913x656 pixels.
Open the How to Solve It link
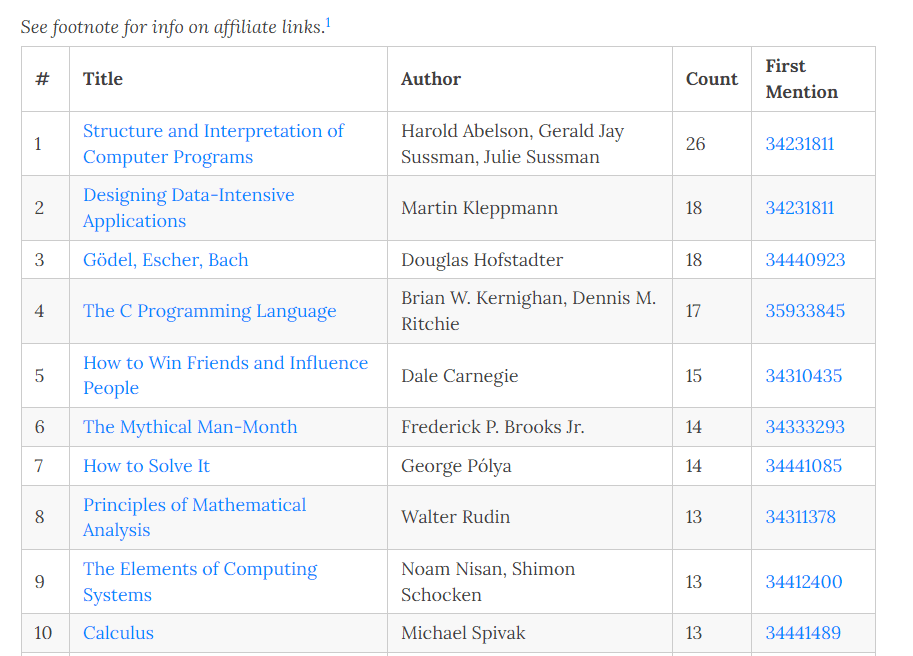click(146, 466)
